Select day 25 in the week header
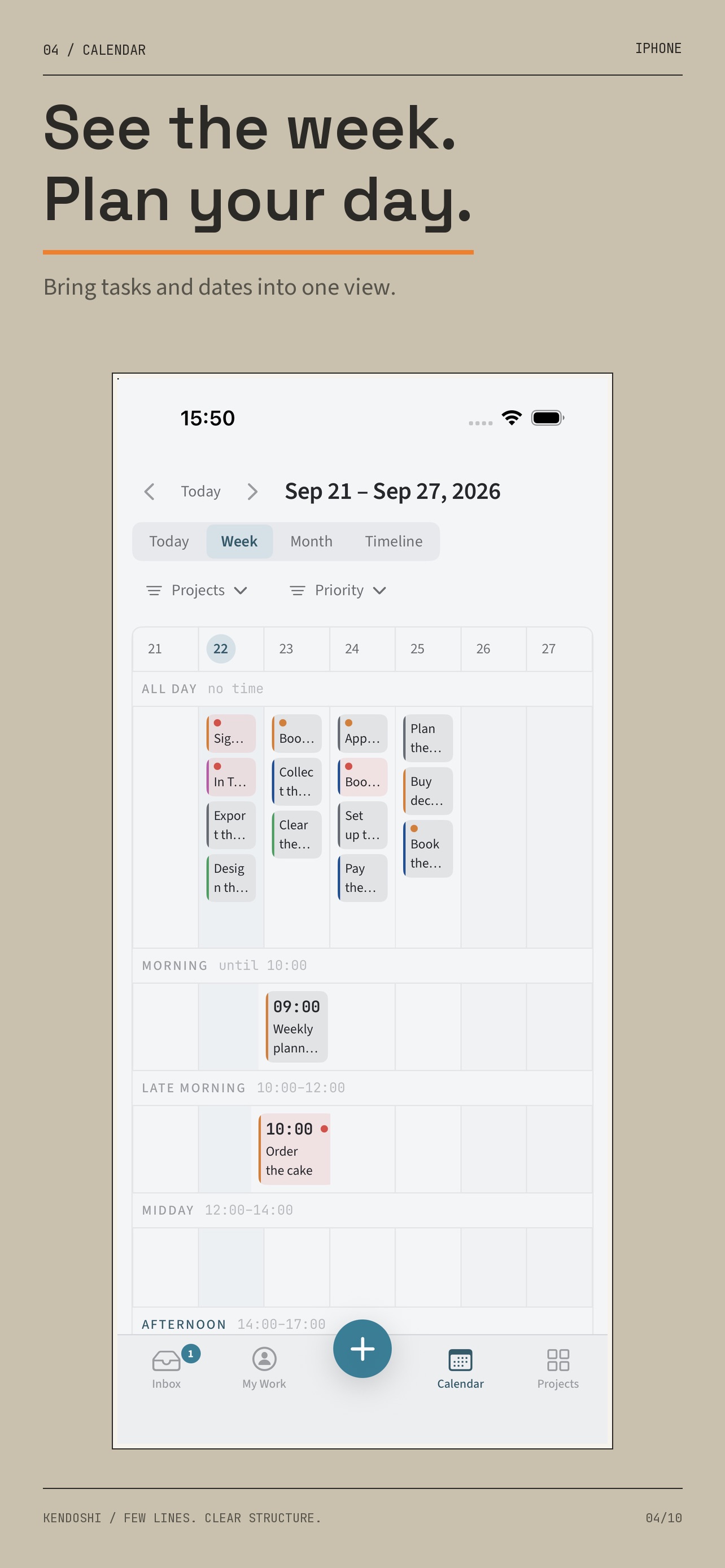Image resolution: width=725 pixels, height=1568 pixels. 417,649
